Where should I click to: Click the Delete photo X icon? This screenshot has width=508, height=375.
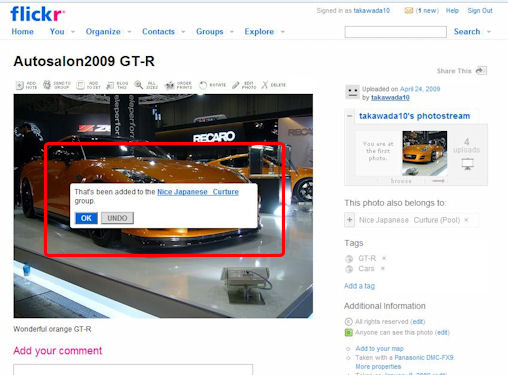coord(265,85)
